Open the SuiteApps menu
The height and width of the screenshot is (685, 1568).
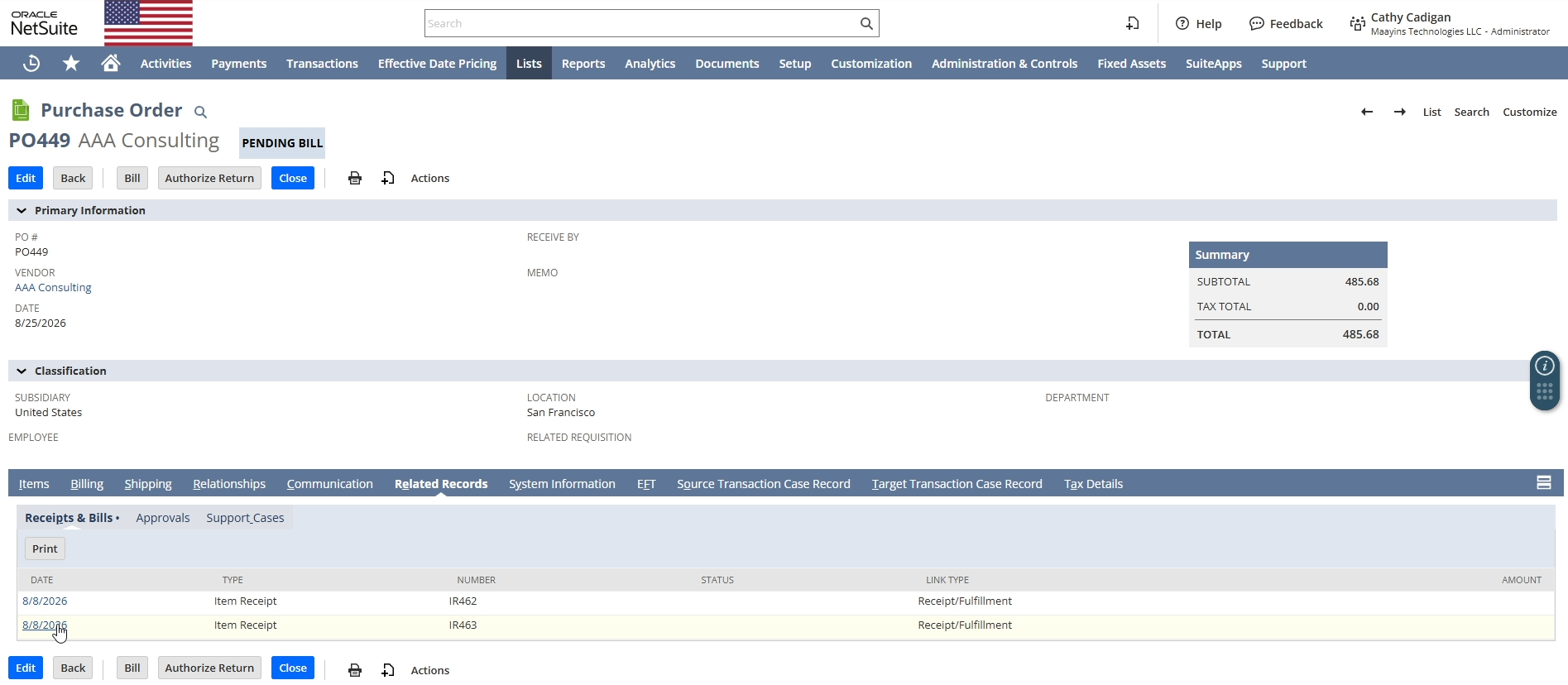tap(1213, 63)
